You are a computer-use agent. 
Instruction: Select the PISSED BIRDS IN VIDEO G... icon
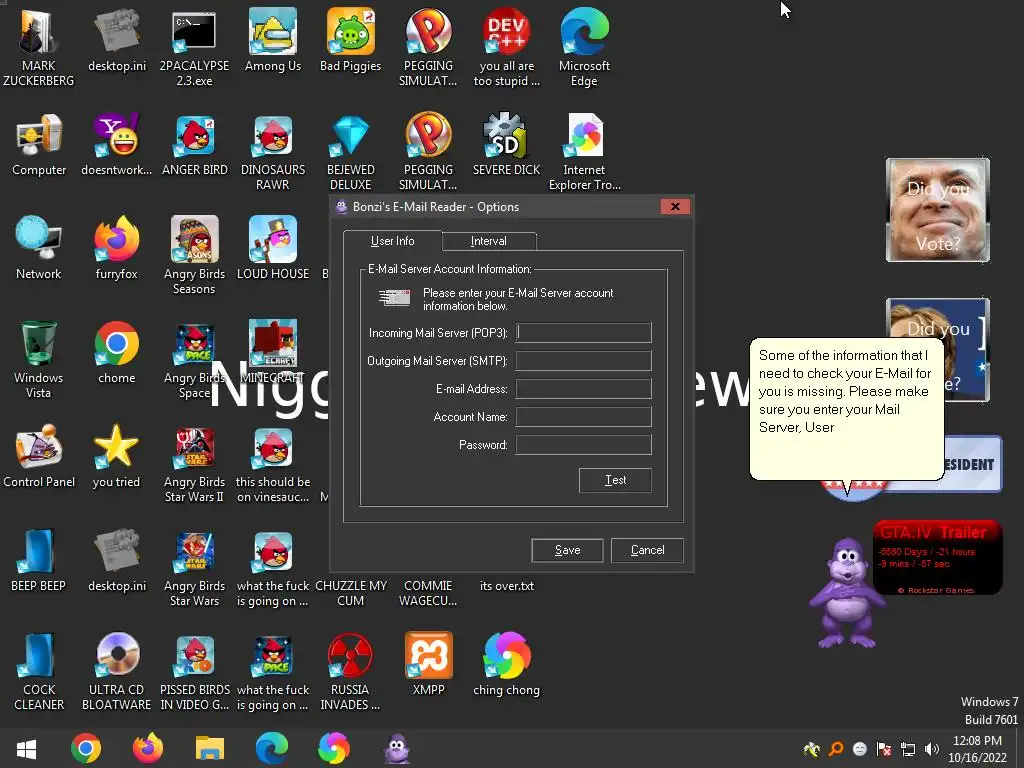[x=195, y=671]
